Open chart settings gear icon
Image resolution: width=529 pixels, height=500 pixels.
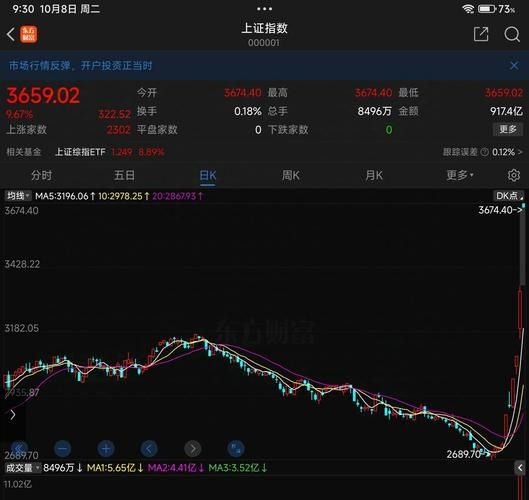click(514, 175)
